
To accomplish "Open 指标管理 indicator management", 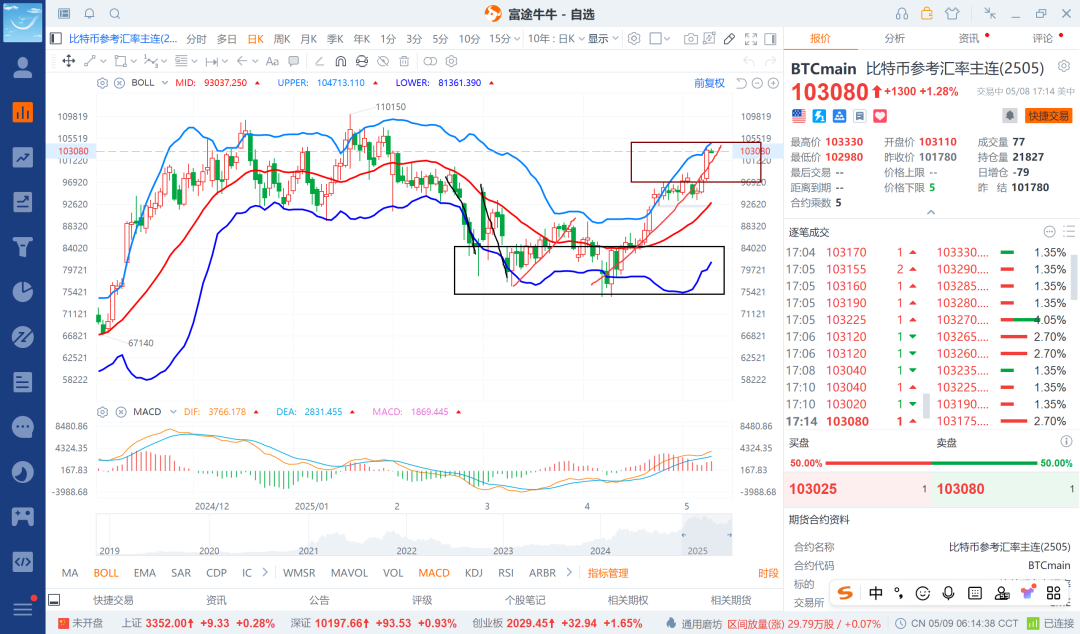I will click(x=608, y=573).
